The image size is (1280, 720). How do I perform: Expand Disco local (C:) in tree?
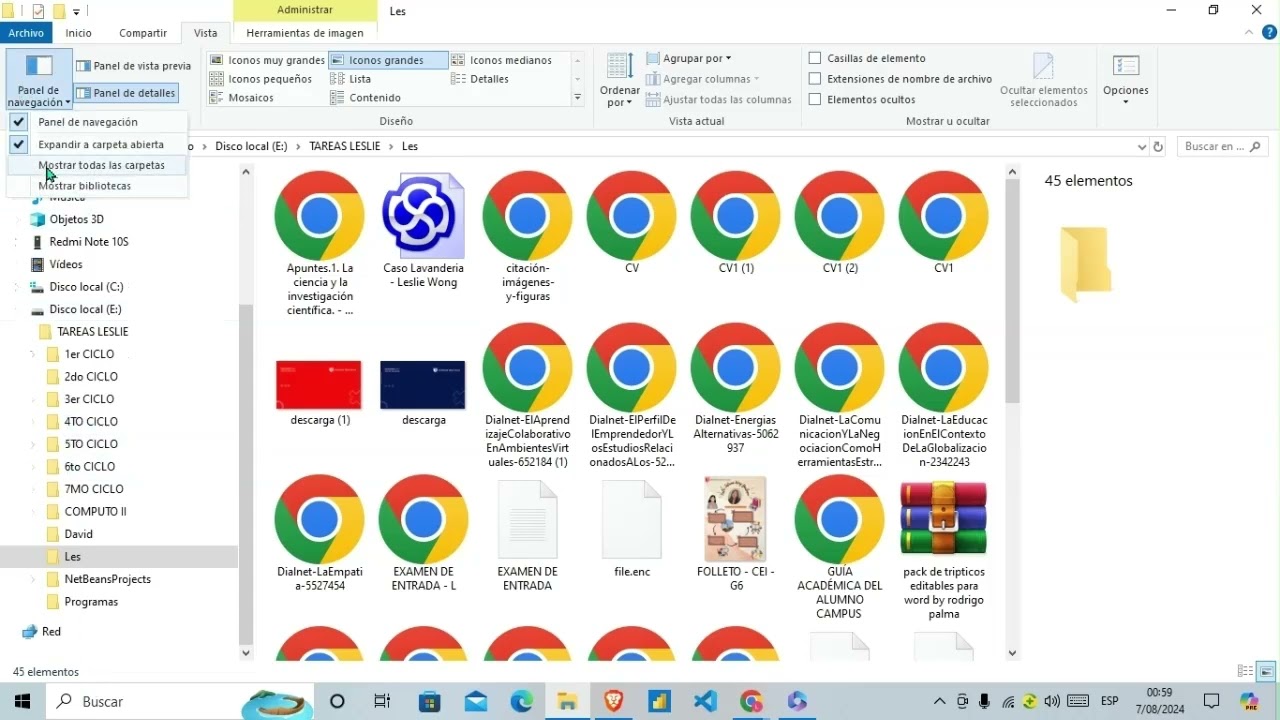17,287
